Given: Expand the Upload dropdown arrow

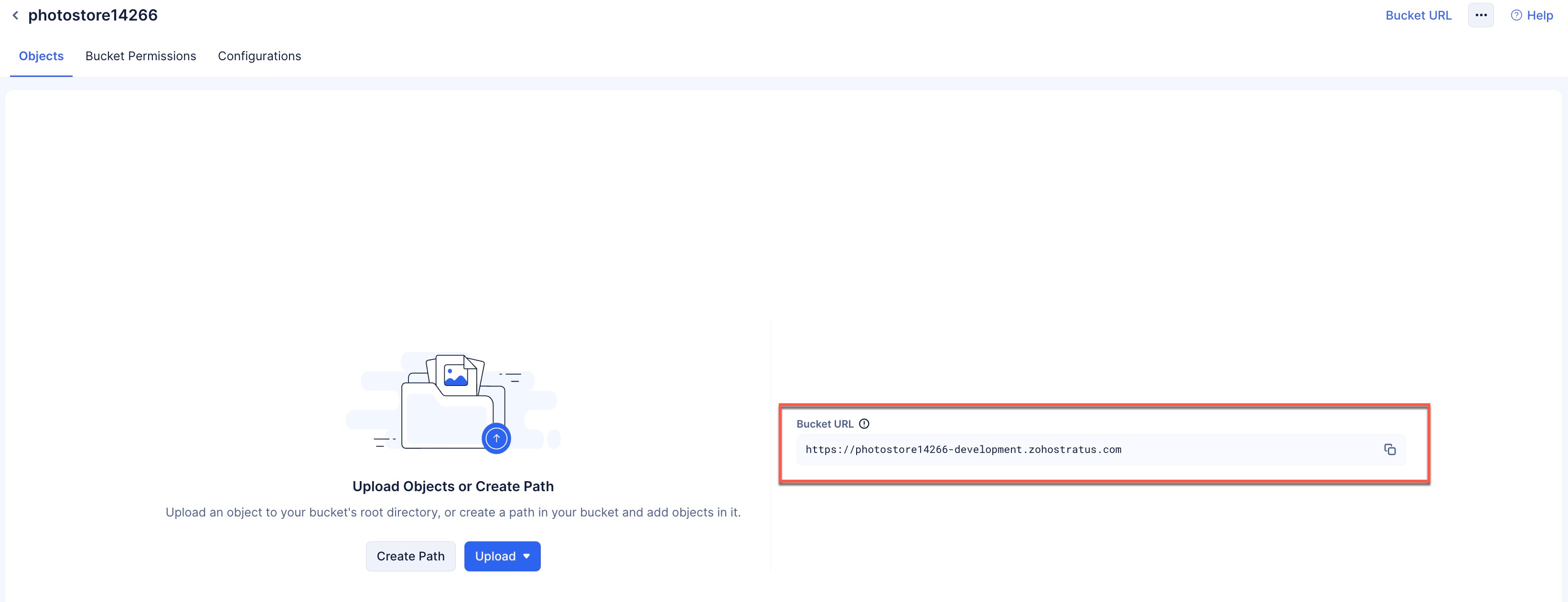Looking at the screenshot, I should (x=526, y=556).
